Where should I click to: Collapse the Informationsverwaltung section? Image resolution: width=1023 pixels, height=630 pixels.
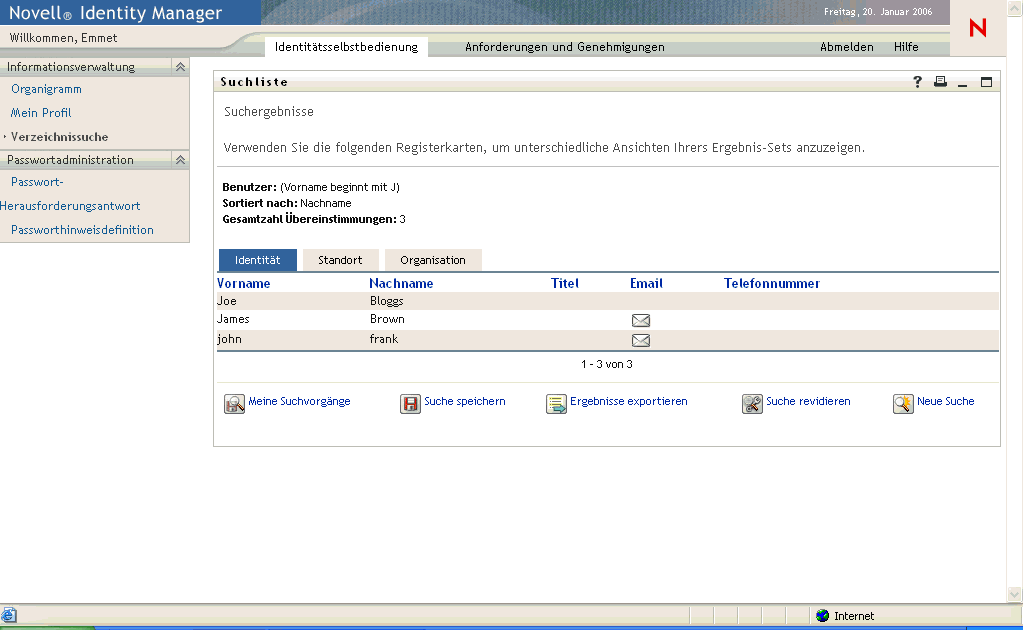point(181,67)
